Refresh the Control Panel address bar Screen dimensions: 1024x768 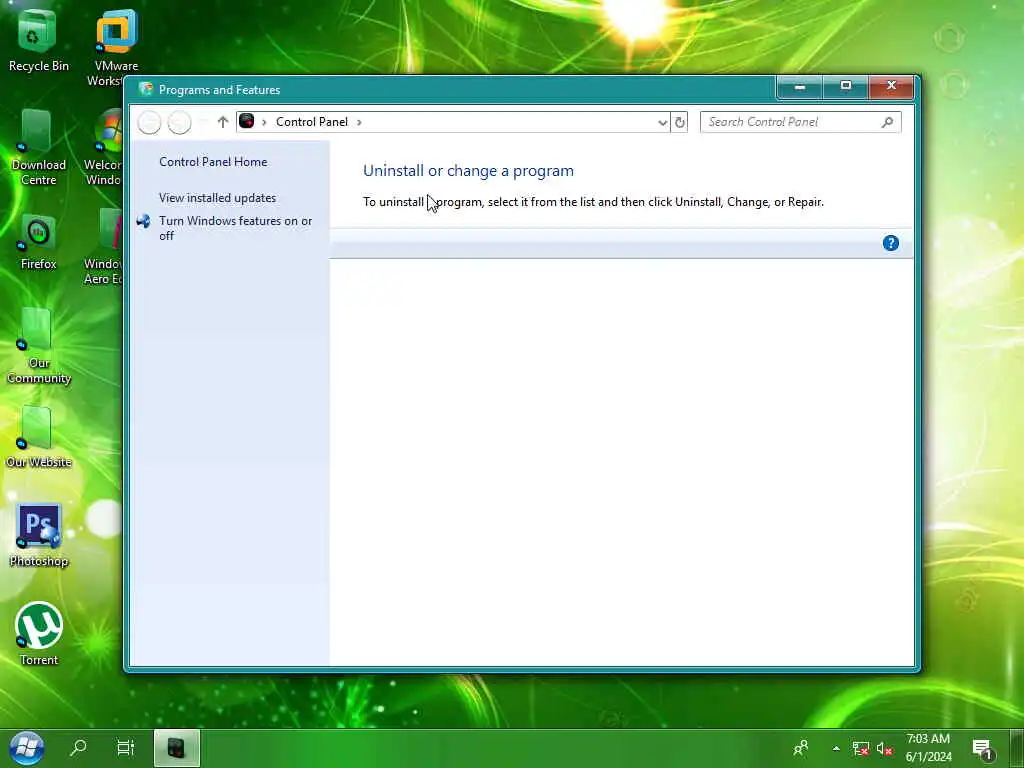click(679, 122)
